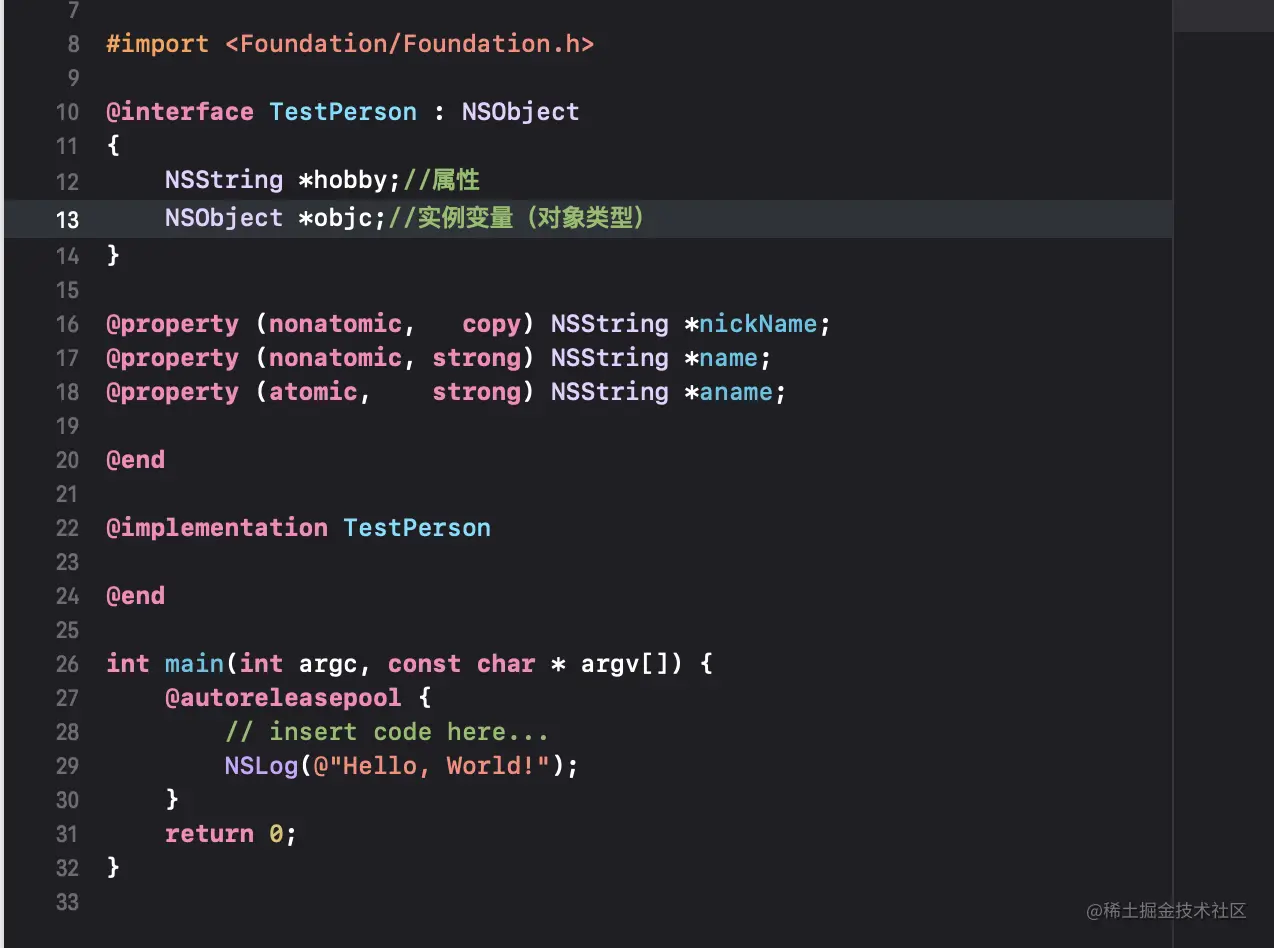1274x948 pixels.
Task: Click the @autoreleasepool keyword
Action: click(283, 698)
